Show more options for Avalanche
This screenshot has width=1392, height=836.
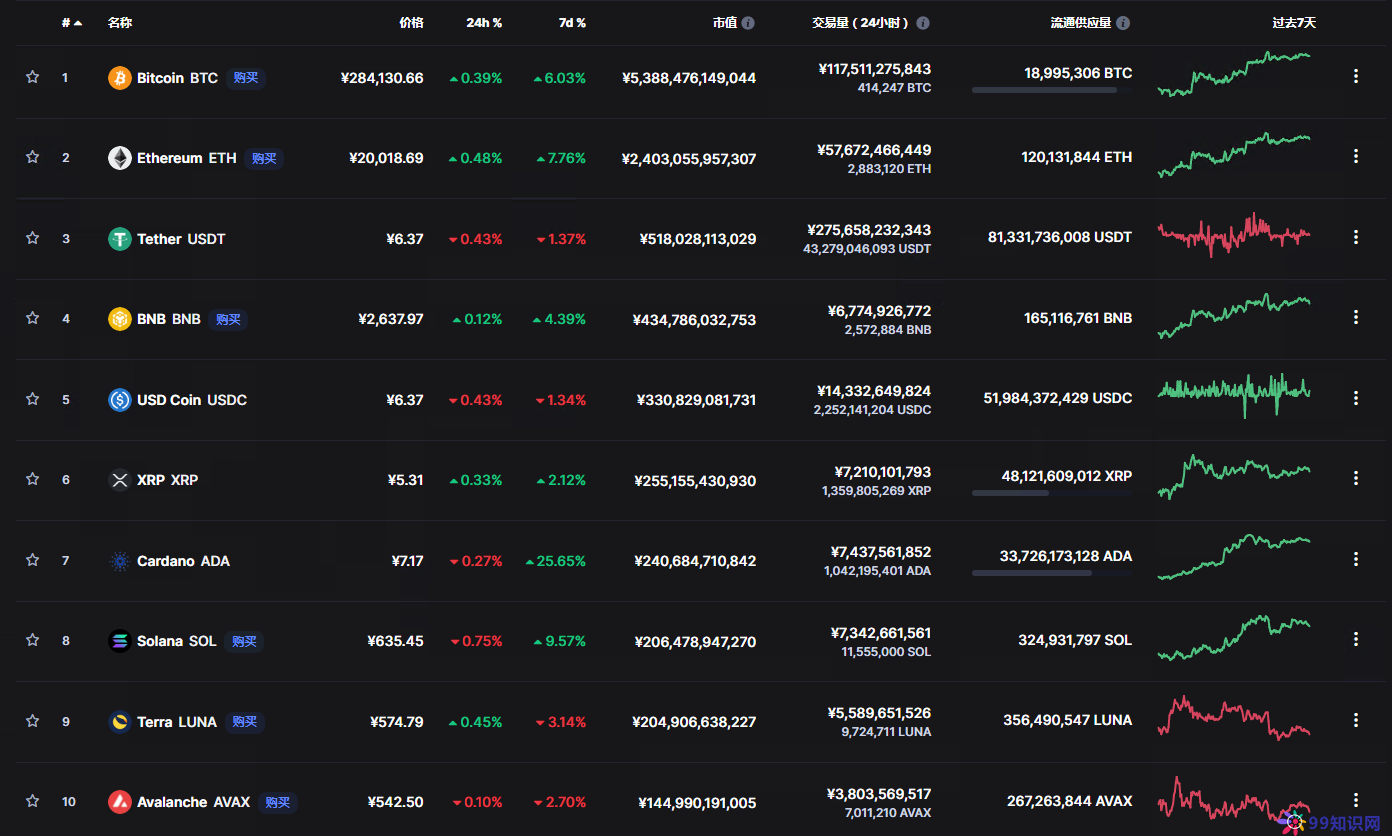[1356, 800]
